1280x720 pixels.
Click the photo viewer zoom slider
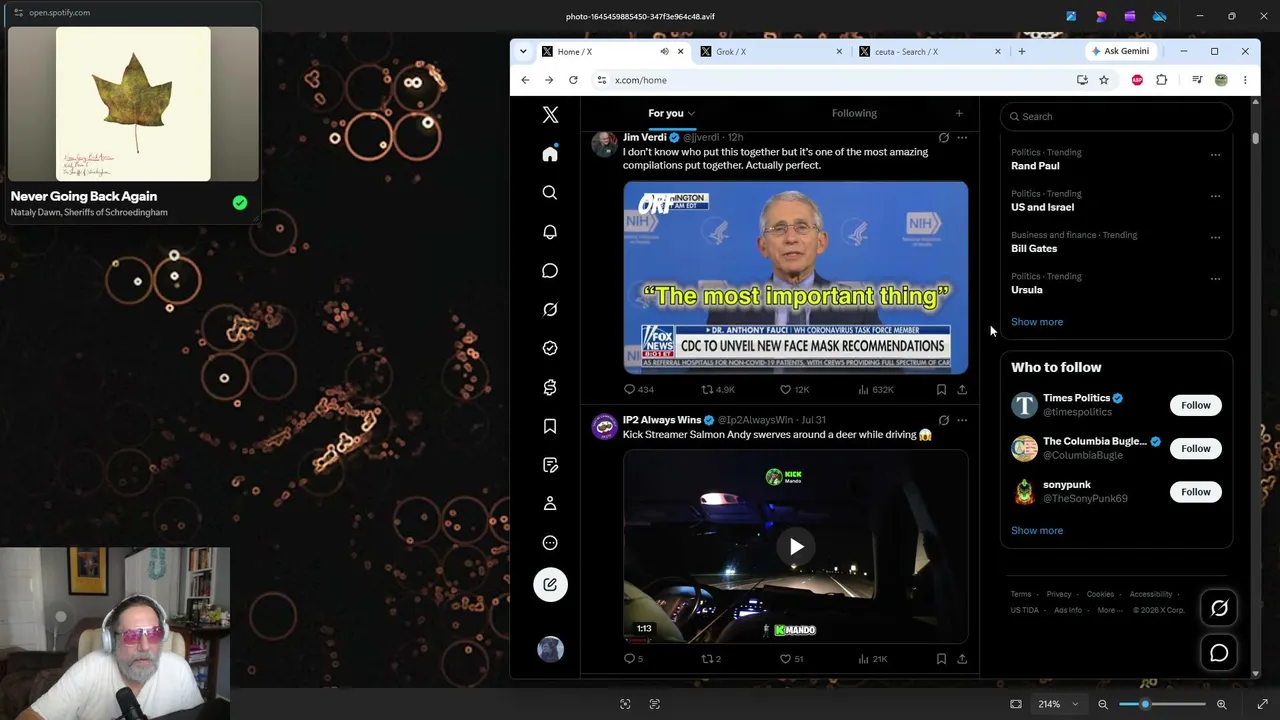[1162, 704]
